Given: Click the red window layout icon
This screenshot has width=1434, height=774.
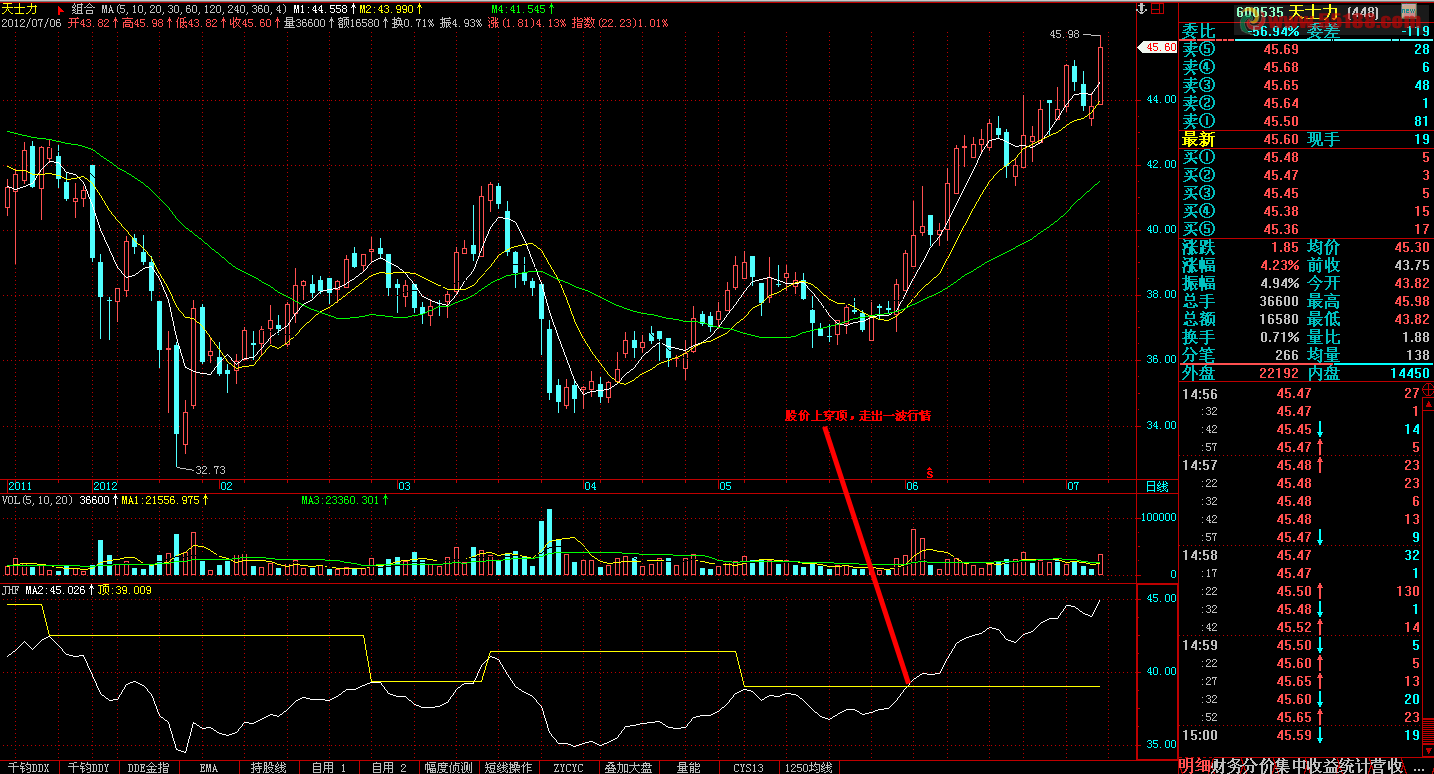Looking at the screenshot, I should click(1159, 8).
